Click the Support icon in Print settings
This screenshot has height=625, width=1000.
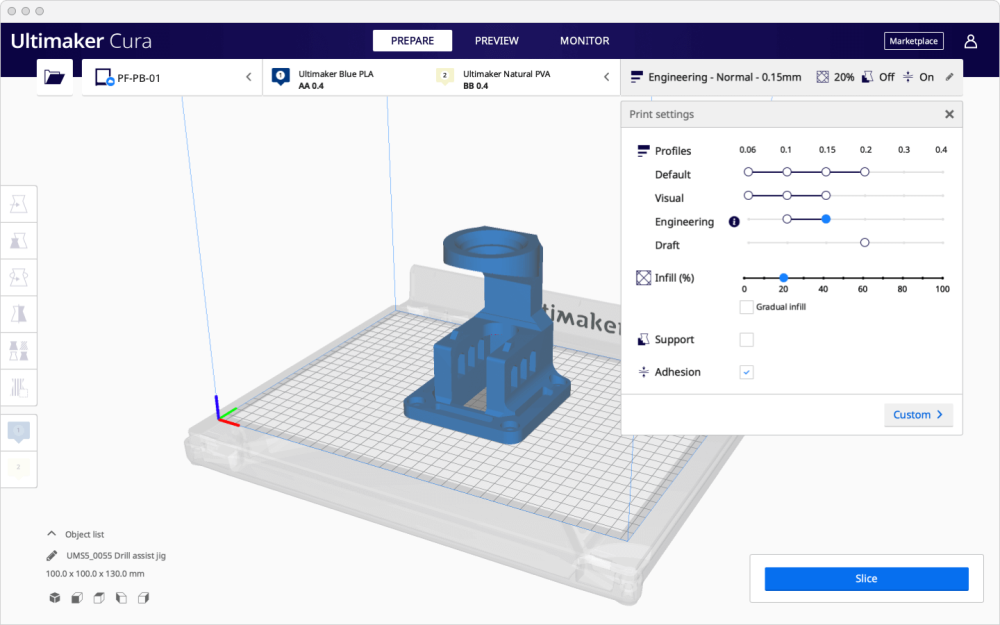point(643,339)
